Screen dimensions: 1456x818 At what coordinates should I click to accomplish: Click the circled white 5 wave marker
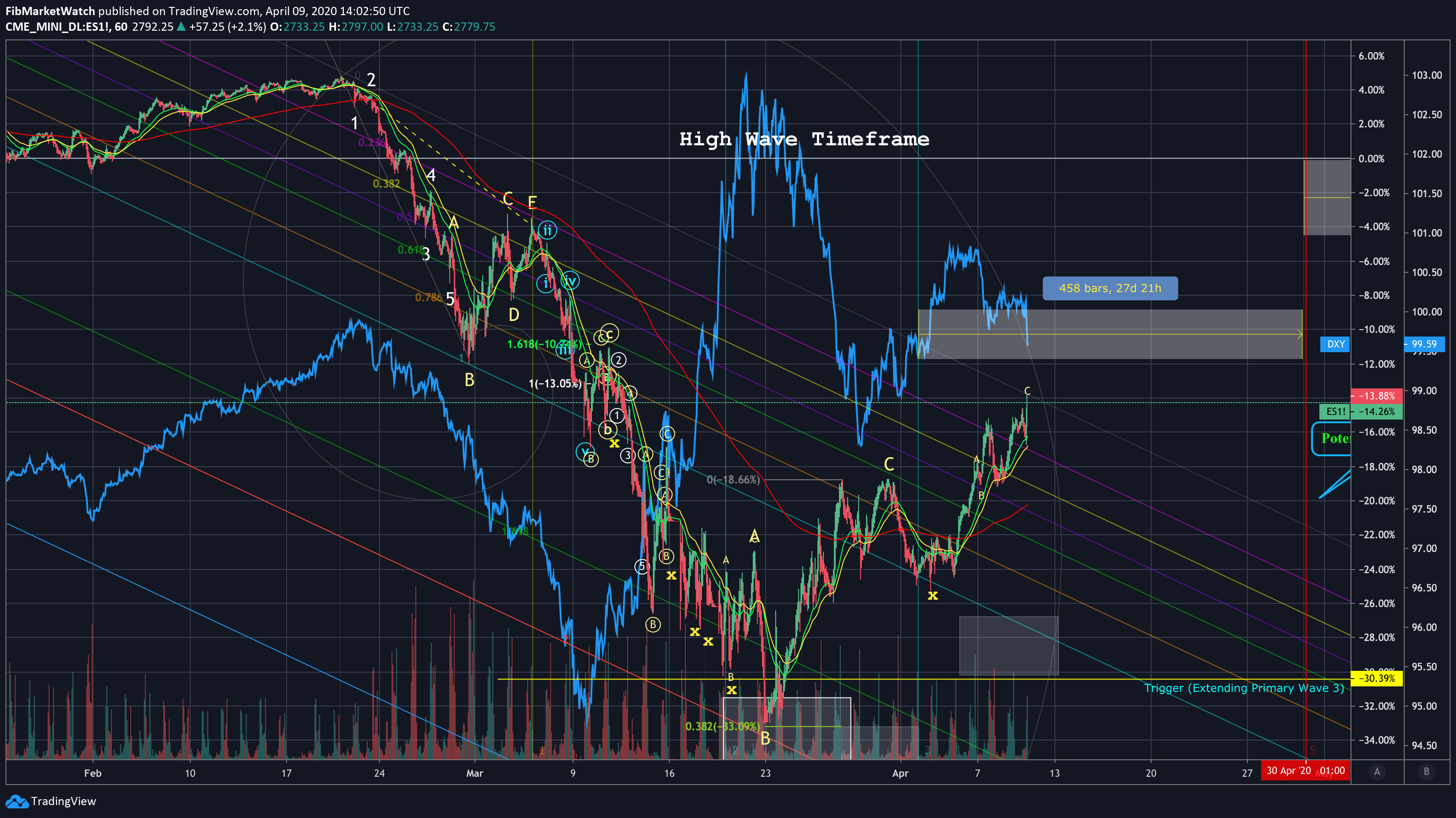click(641, 566)
